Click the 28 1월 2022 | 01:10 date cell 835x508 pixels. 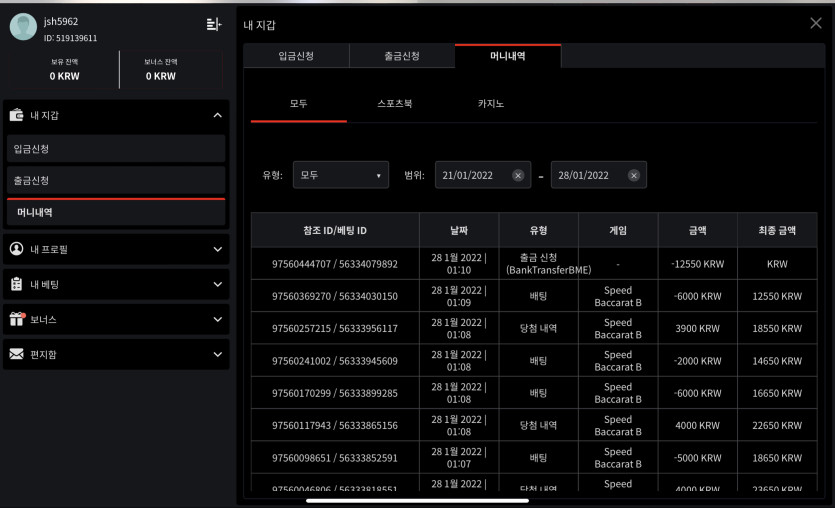(x=459, y=264)
